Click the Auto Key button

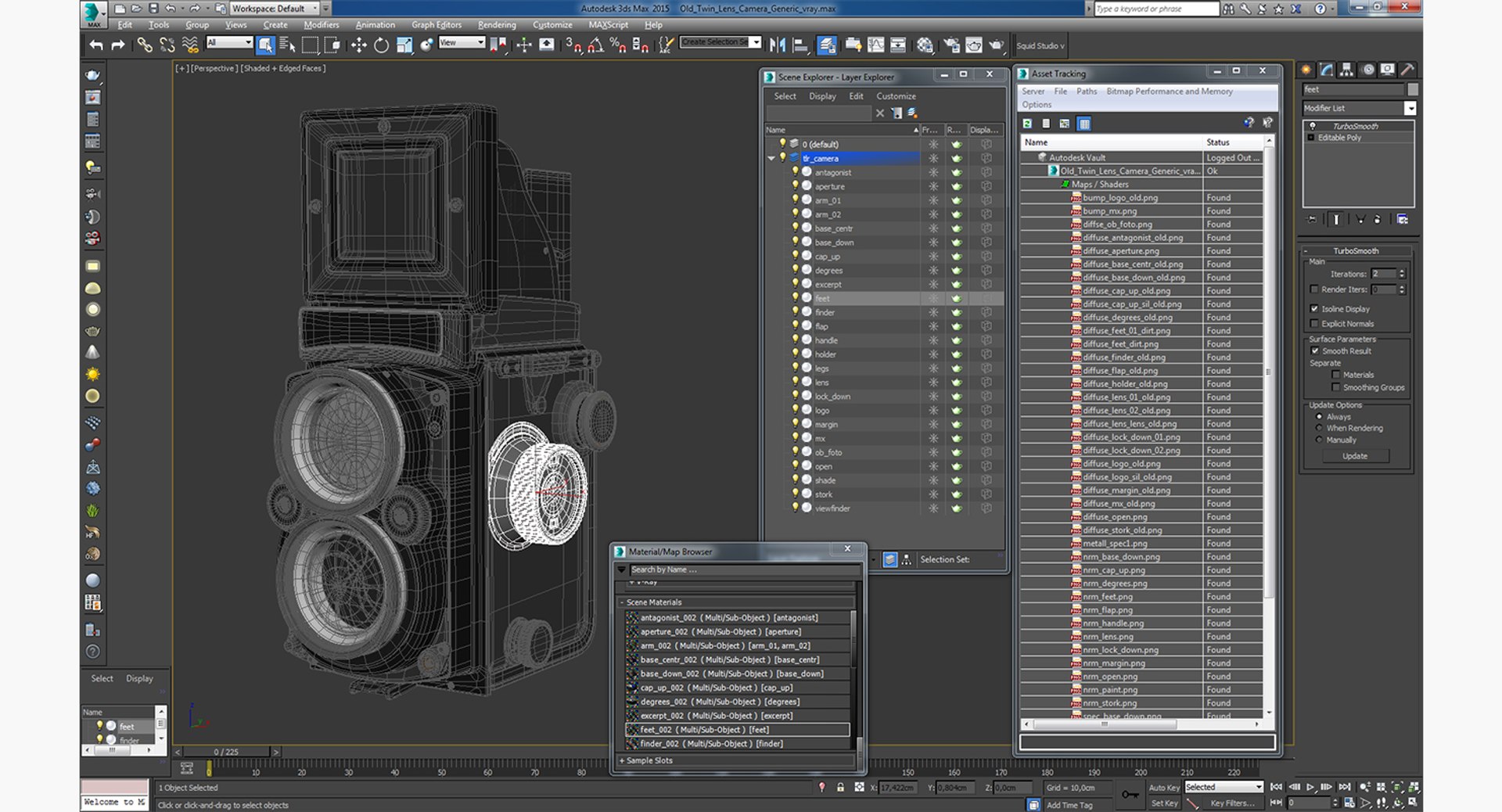1164,788
